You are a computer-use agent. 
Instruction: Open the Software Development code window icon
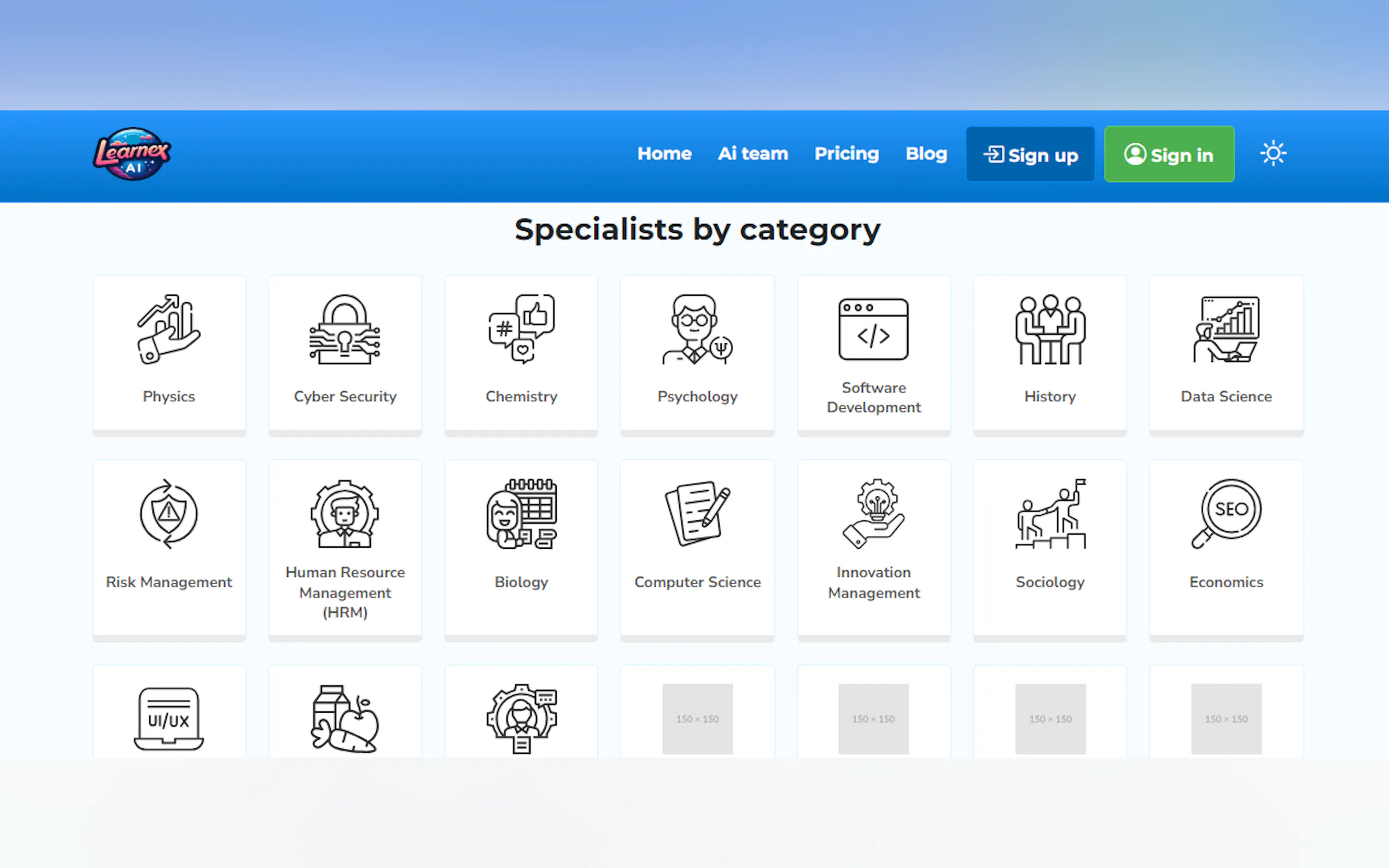873,330
